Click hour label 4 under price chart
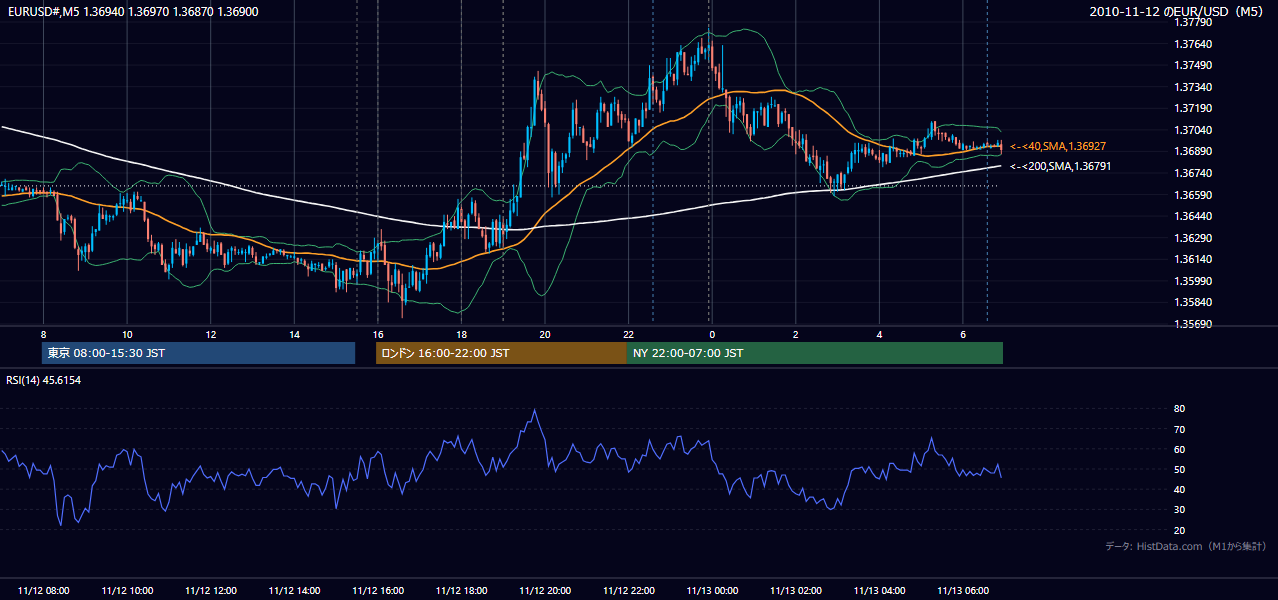The width and height of the screenshot is (1278, 600). tap(879, 334)
